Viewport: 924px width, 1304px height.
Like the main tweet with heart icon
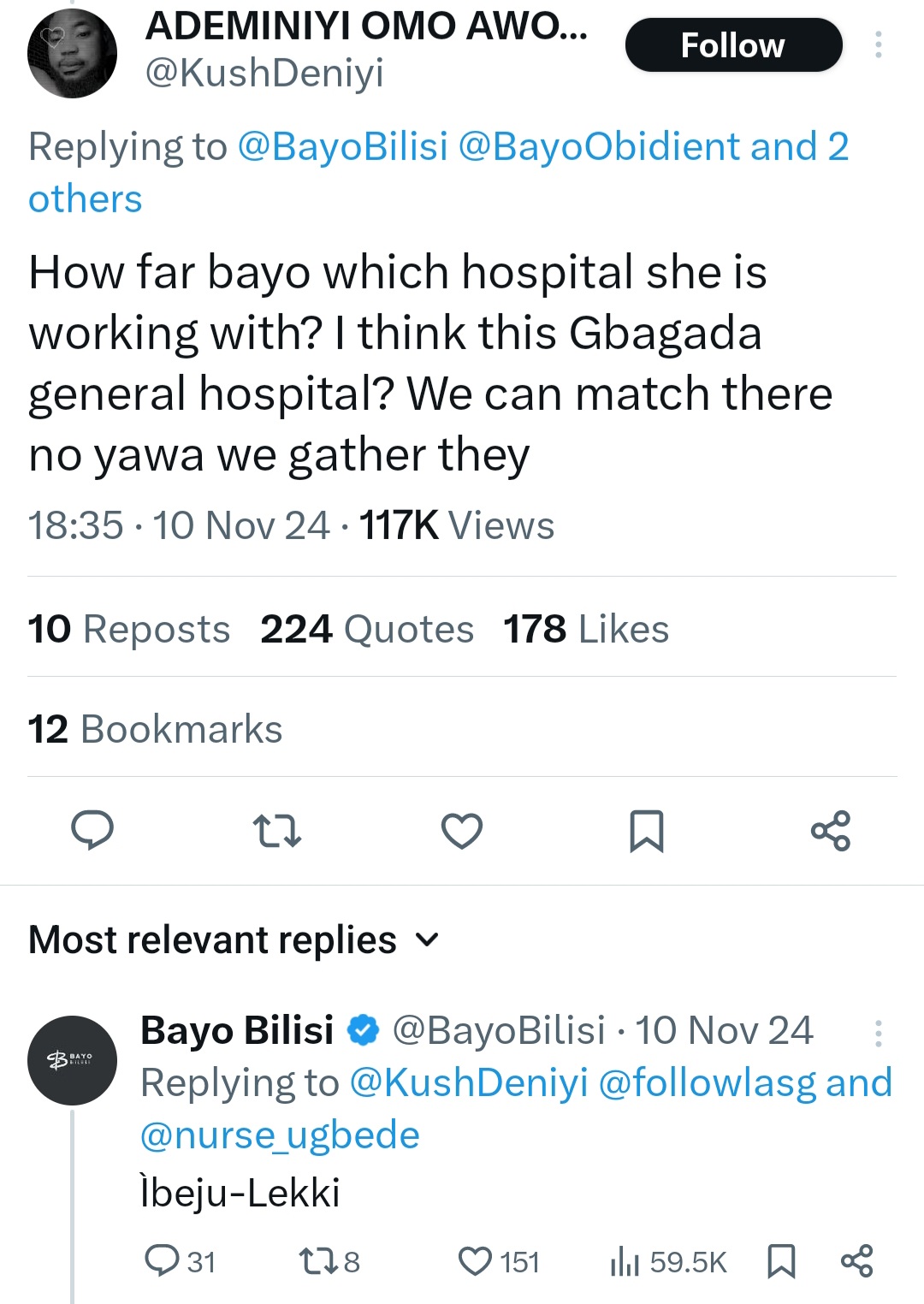click(462, 830)
